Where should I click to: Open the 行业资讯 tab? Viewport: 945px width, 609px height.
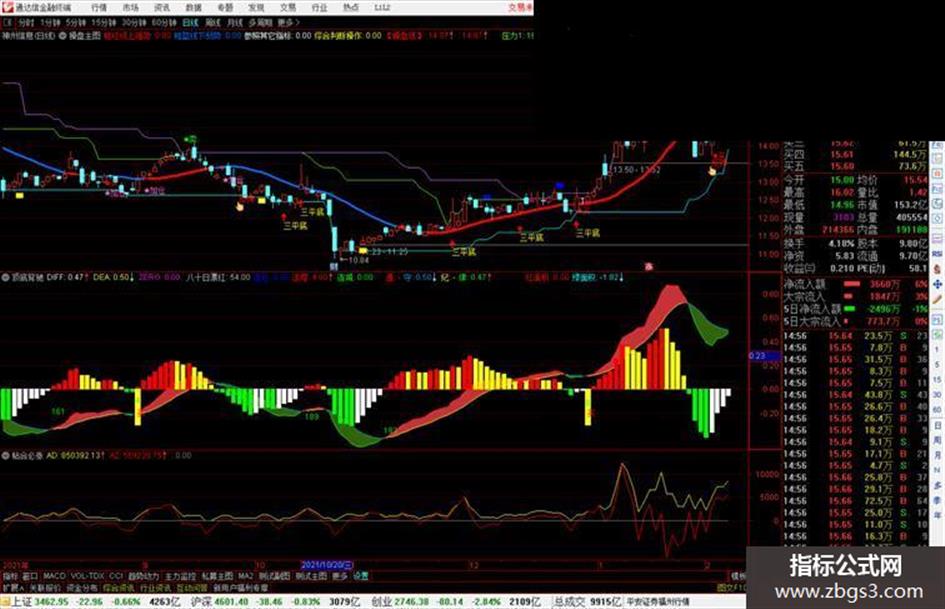click(155, 587)
